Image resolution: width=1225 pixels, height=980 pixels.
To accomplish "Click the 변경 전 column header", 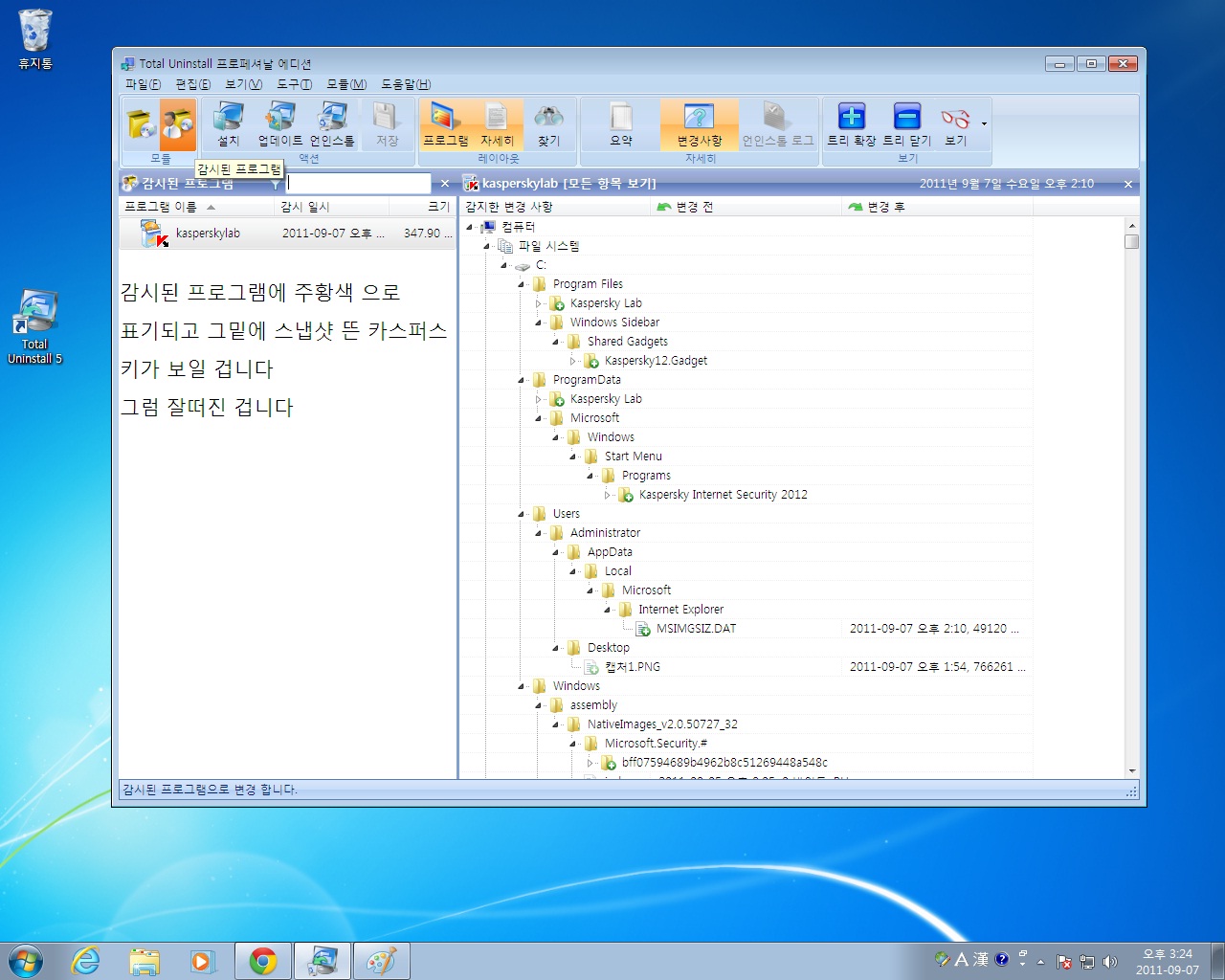I will pos(746,207).
